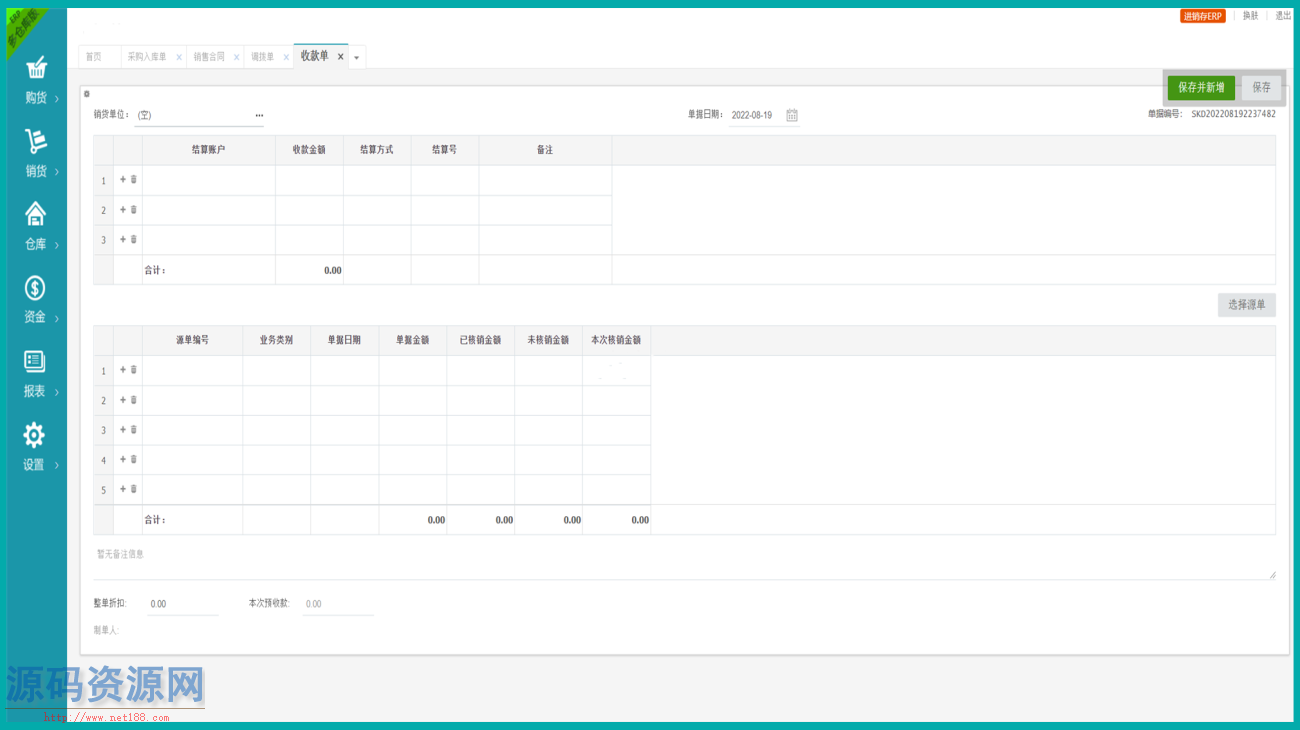The width and height of the screenshot is (1300, 730).
Task: Switch to the 销售合同 tab
Action: tap(209, 57)
